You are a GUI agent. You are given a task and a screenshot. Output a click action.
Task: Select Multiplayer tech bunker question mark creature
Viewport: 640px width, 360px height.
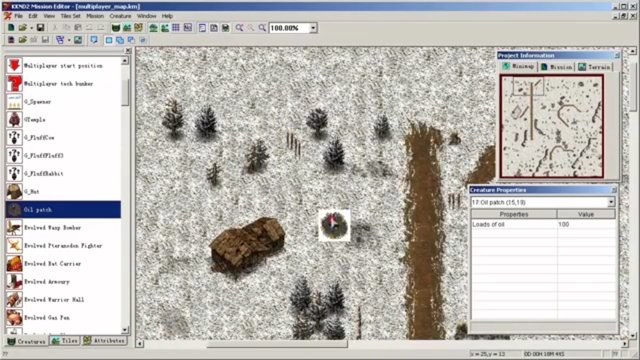click(63, 83)
